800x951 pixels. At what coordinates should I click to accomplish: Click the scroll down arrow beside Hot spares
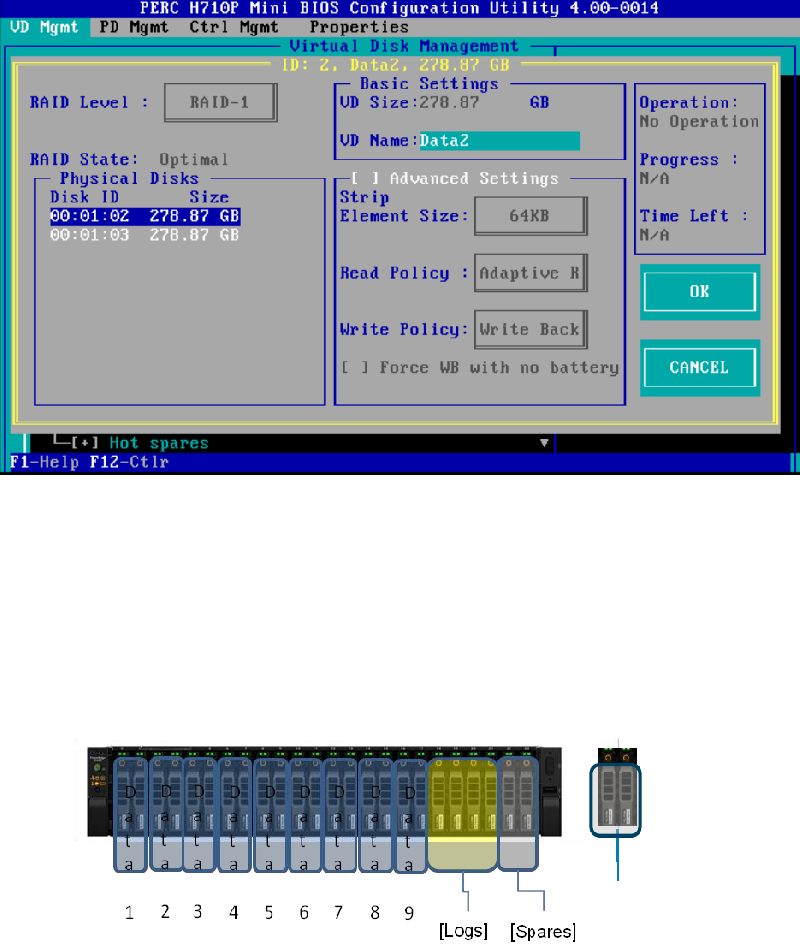(x=544, y=443)
